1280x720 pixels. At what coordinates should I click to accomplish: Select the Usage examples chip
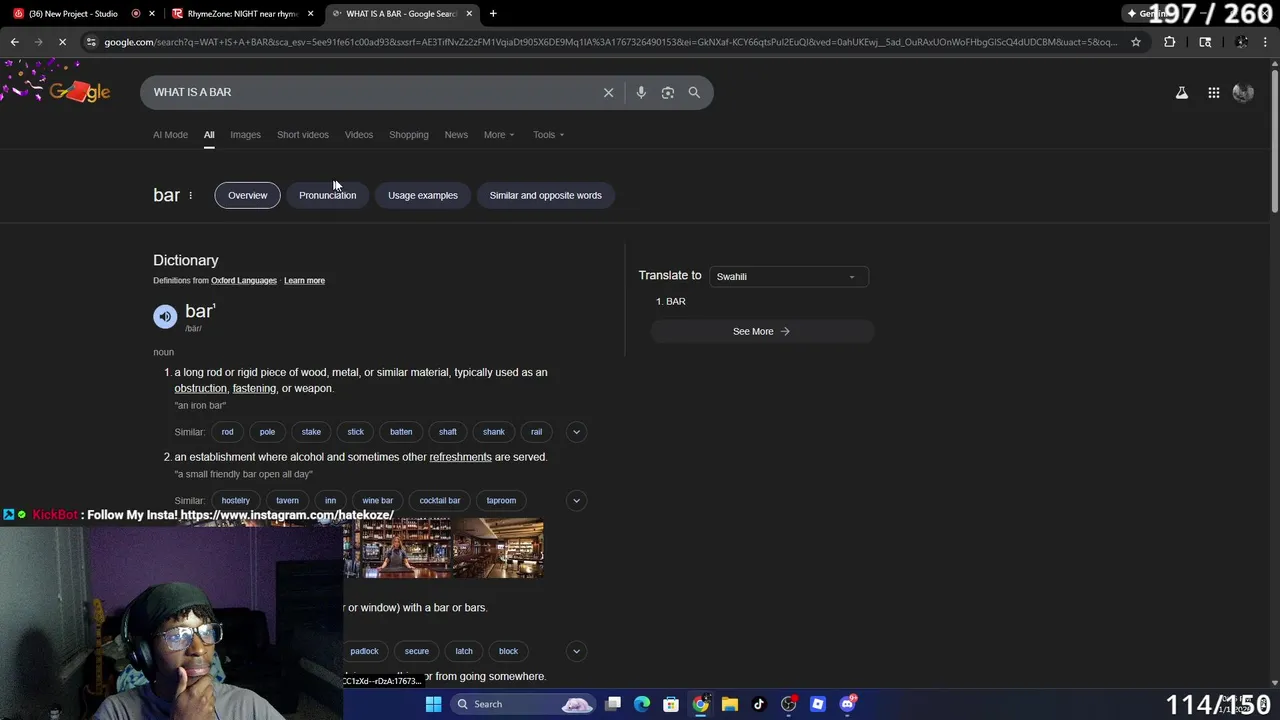(x=423, y=195)
